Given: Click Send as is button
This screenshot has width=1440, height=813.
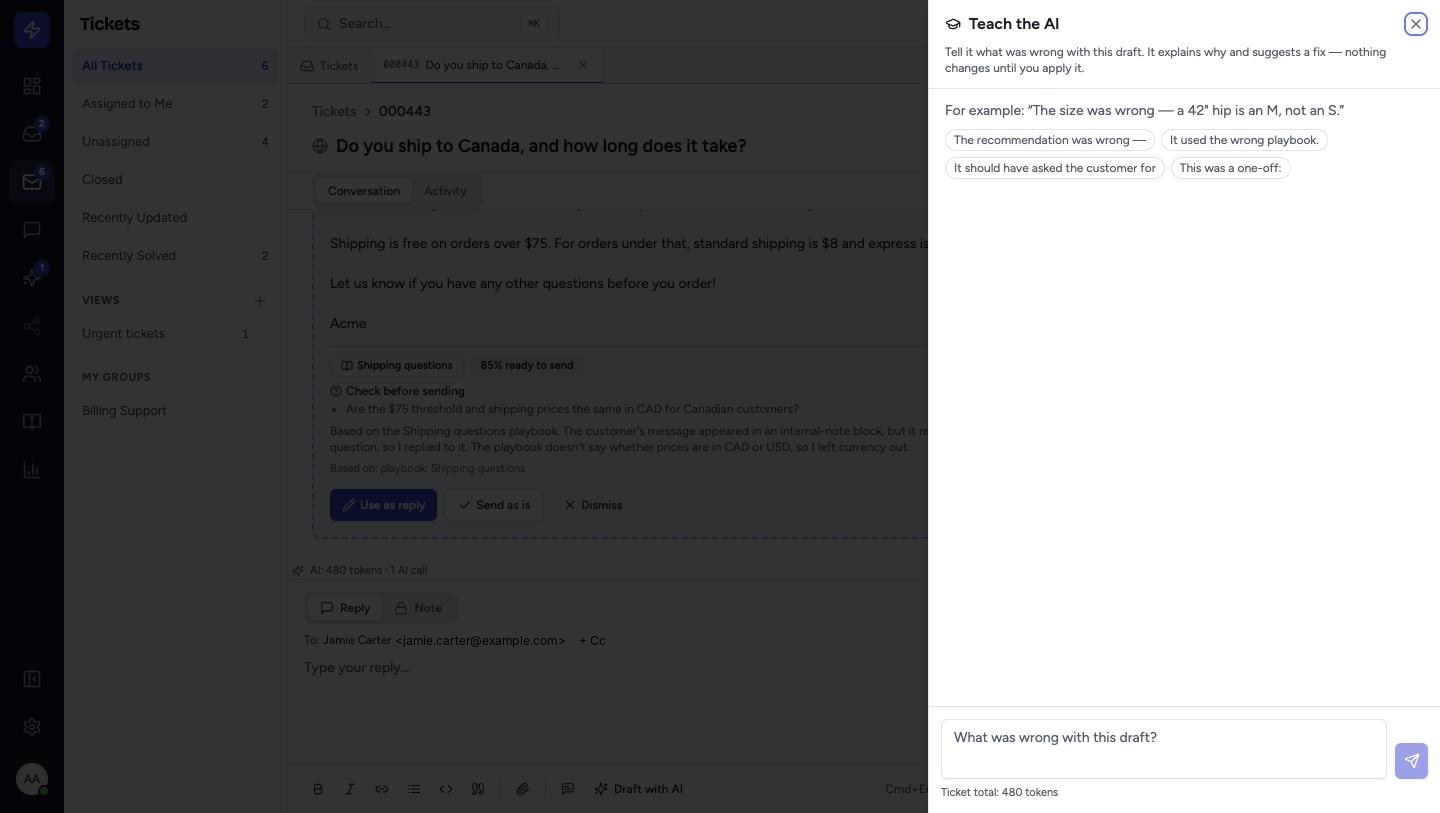Looking at the screenshot, I should [x=494, y=505].
